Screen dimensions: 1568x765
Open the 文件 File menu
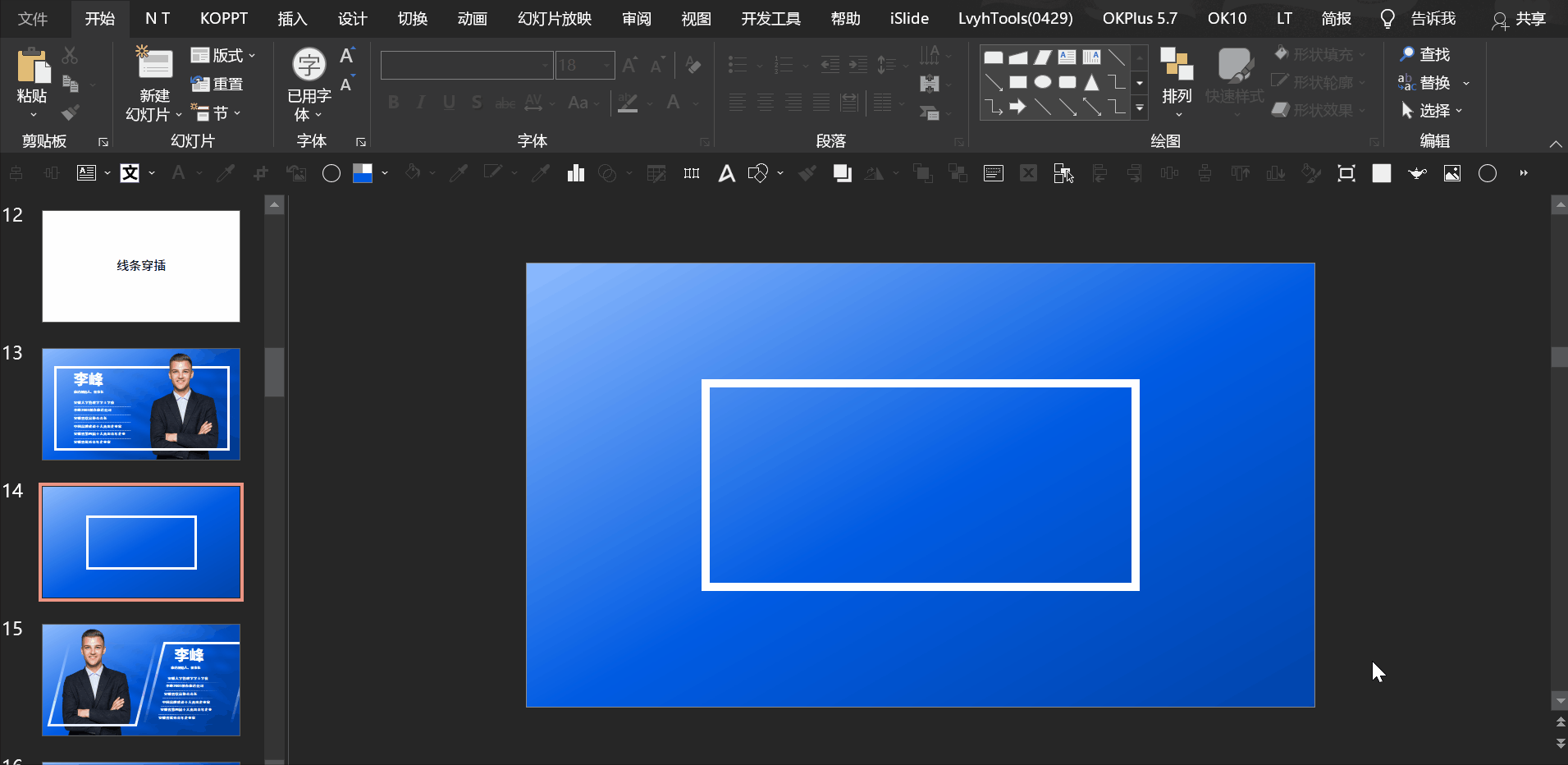pyautogui.click(x=33, y=18)
